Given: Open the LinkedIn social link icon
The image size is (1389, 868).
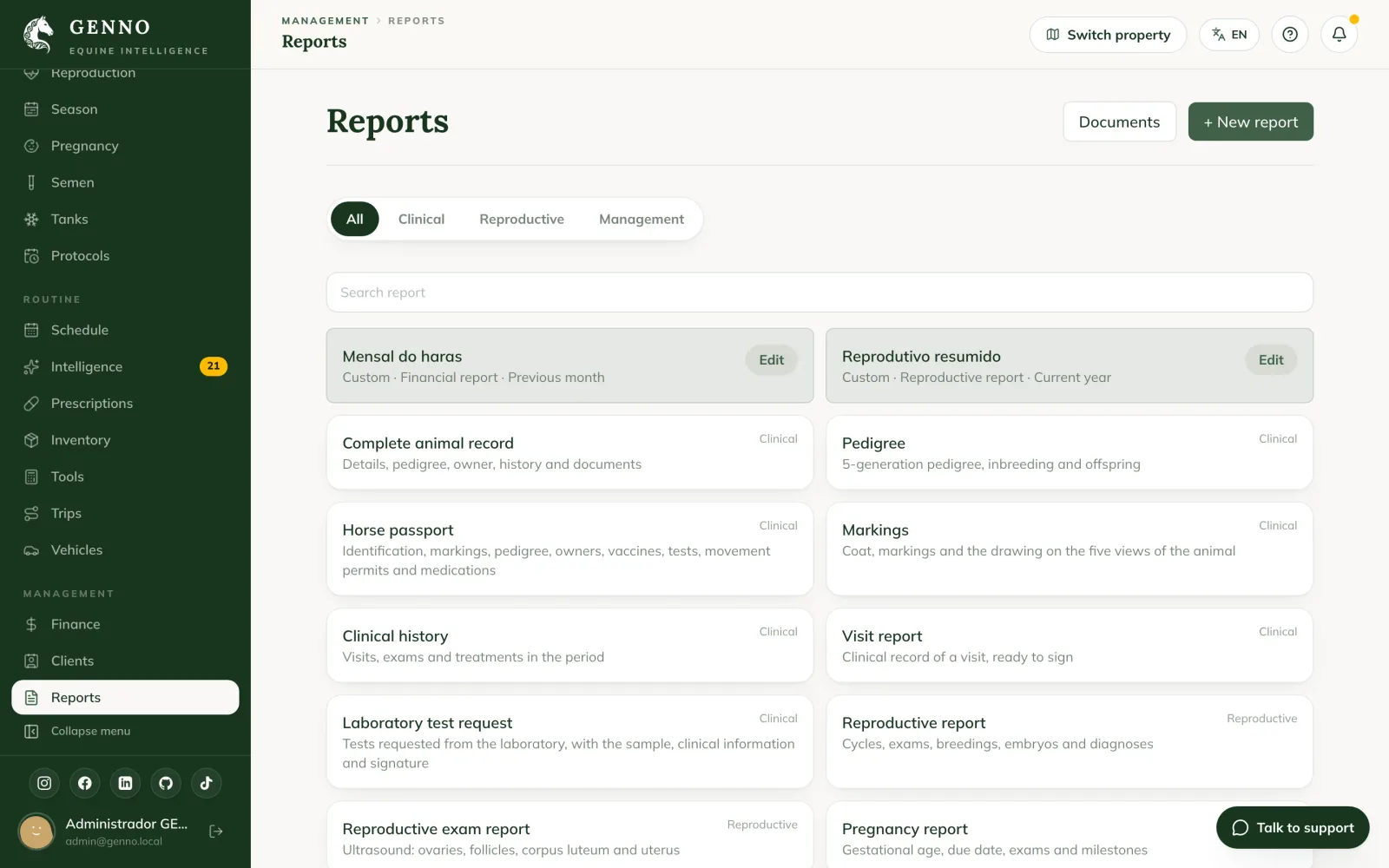Looking at the screenshot, I should coord(125,783).
